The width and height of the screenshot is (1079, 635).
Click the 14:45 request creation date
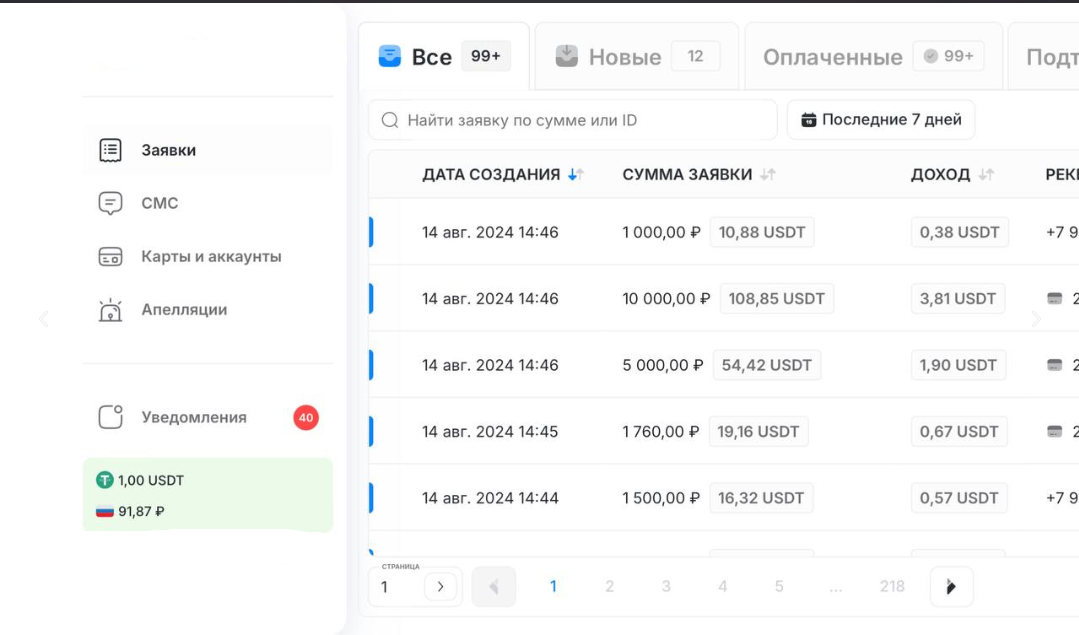pos(490,431)
